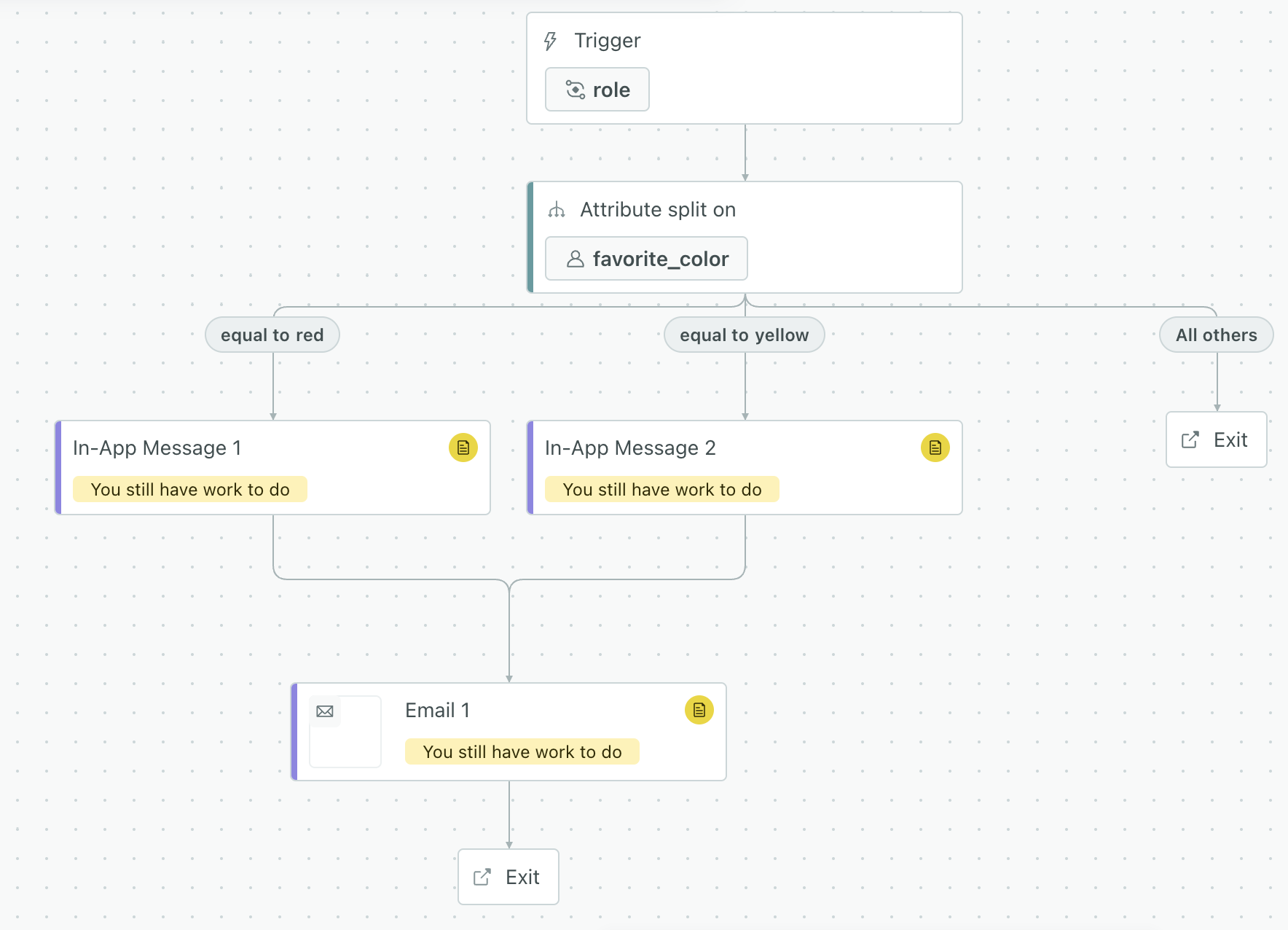Click In-App Message 1 warning label
This screenshot has height=930, width=1288.
pyautogui.click(x=190, y=490)
